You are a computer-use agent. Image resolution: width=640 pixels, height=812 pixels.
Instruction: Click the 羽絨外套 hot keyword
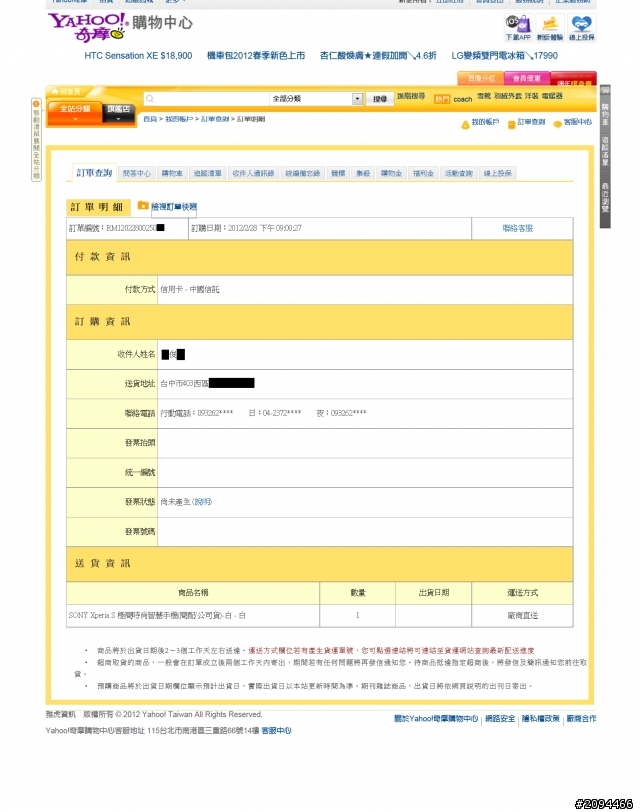point(507,96)
